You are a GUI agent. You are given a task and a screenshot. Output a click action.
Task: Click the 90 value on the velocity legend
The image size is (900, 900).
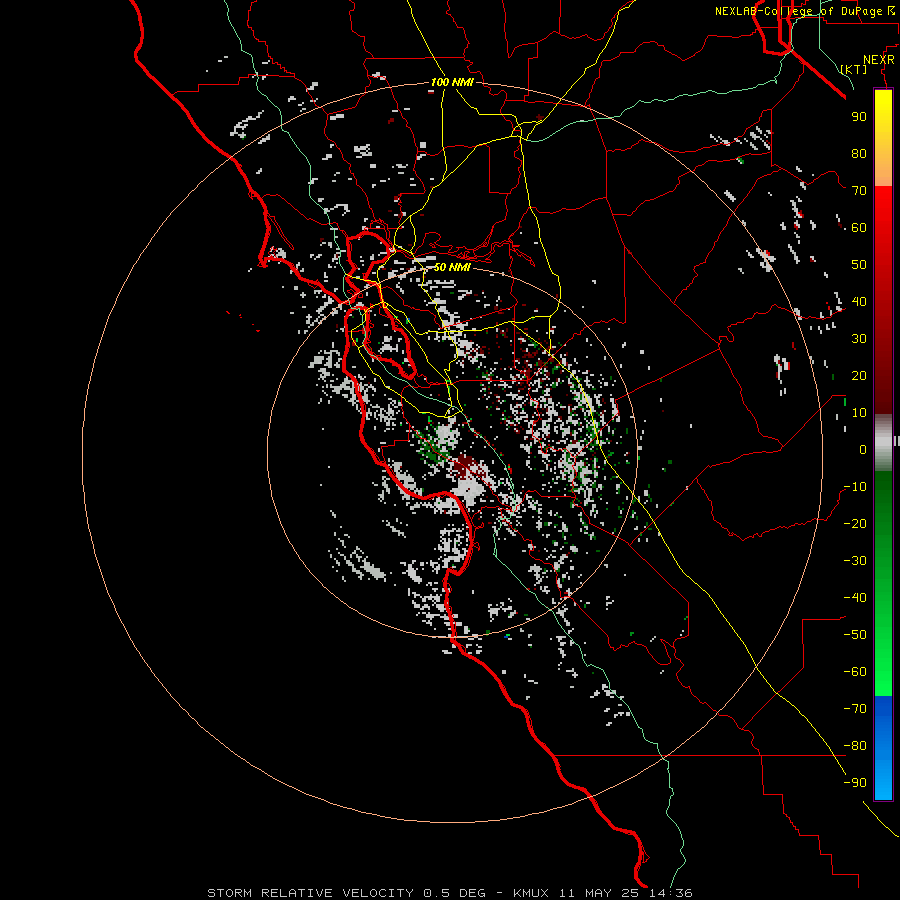click(x=859, y=117)
